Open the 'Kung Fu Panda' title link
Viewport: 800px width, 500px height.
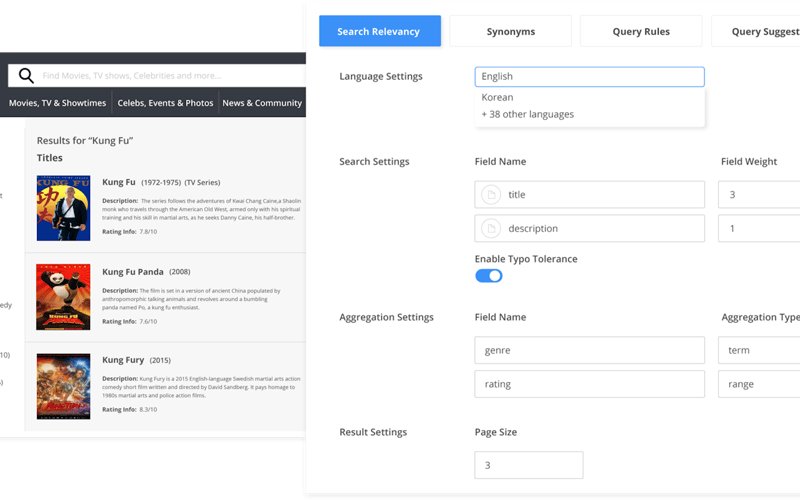[x=133, y=272]
